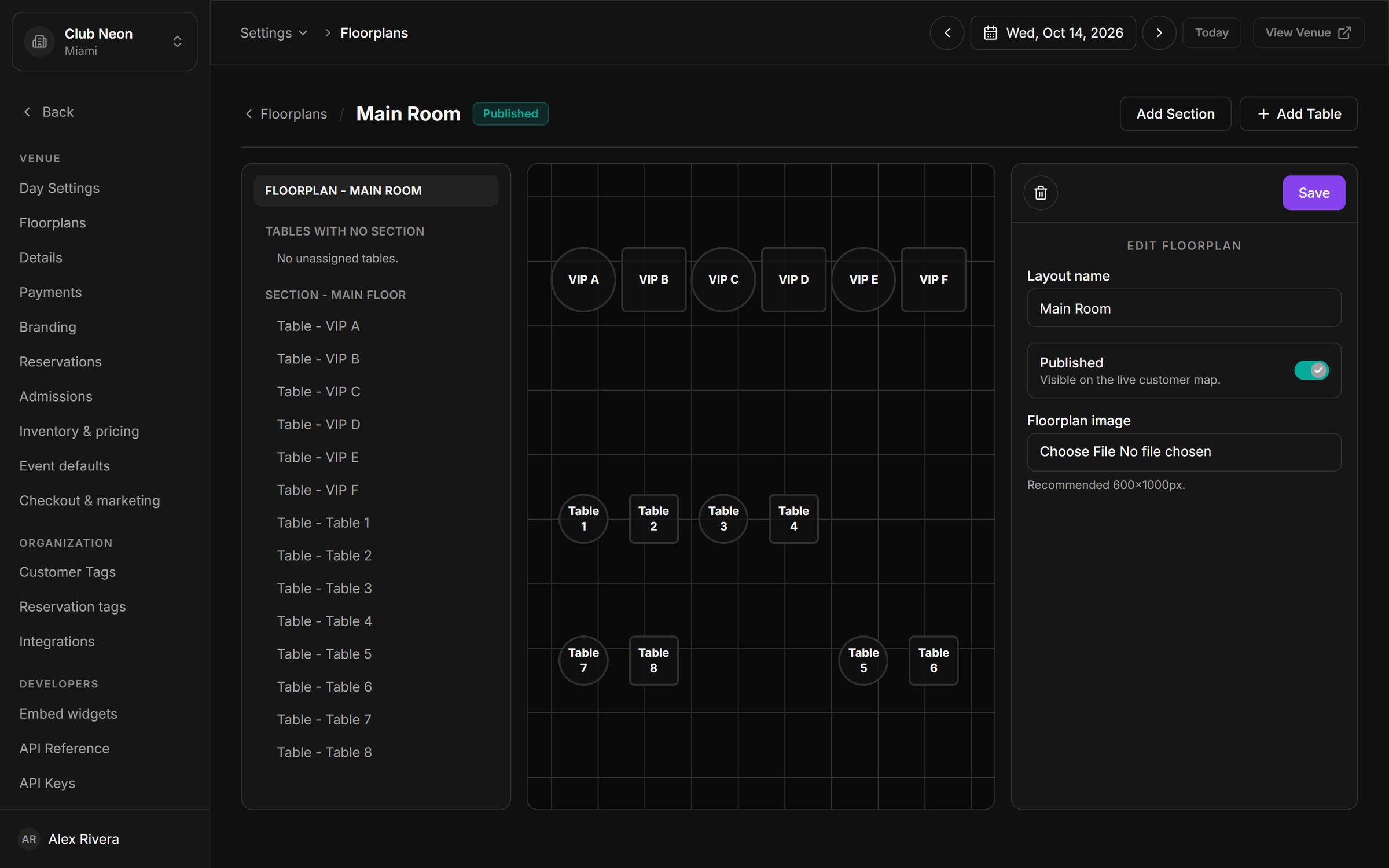Jump to Today
The width and height of the screenshot is (1389, 868).
[x=1212, y=33]
